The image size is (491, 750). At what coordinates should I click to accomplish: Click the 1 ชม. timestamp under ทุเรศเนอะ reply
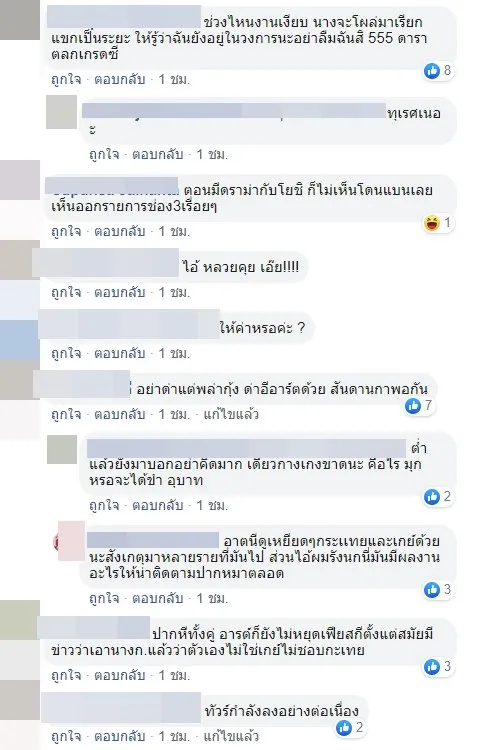coord(212,154)
